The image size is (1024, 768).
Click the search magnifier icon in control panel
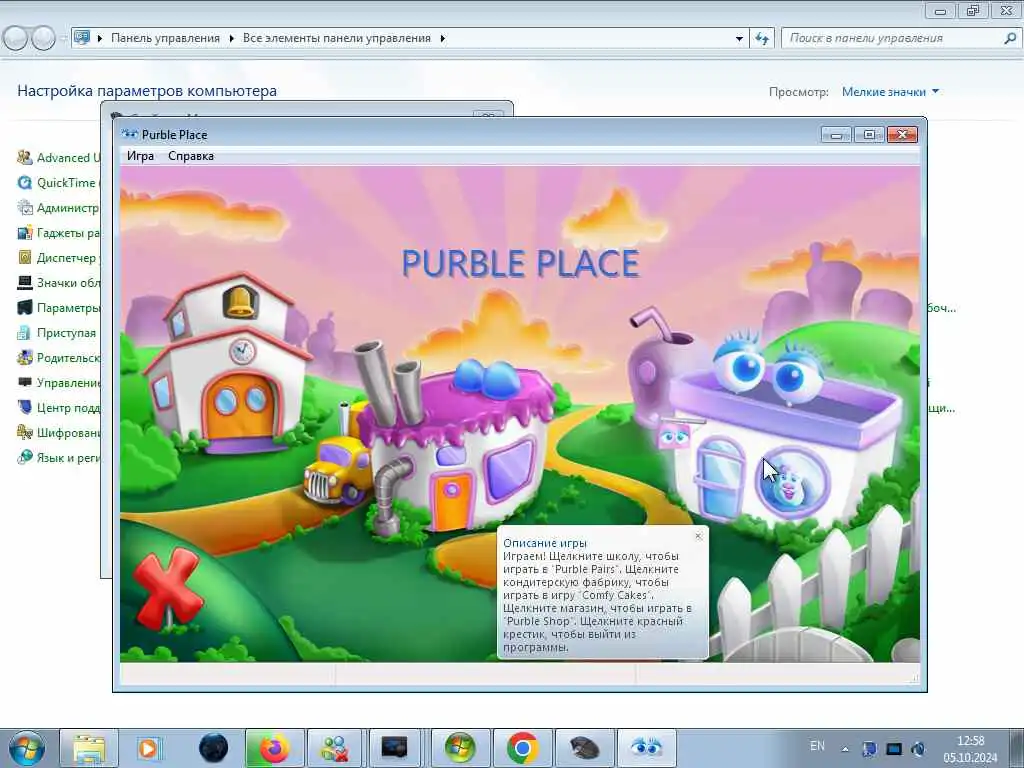(1010, 38)
